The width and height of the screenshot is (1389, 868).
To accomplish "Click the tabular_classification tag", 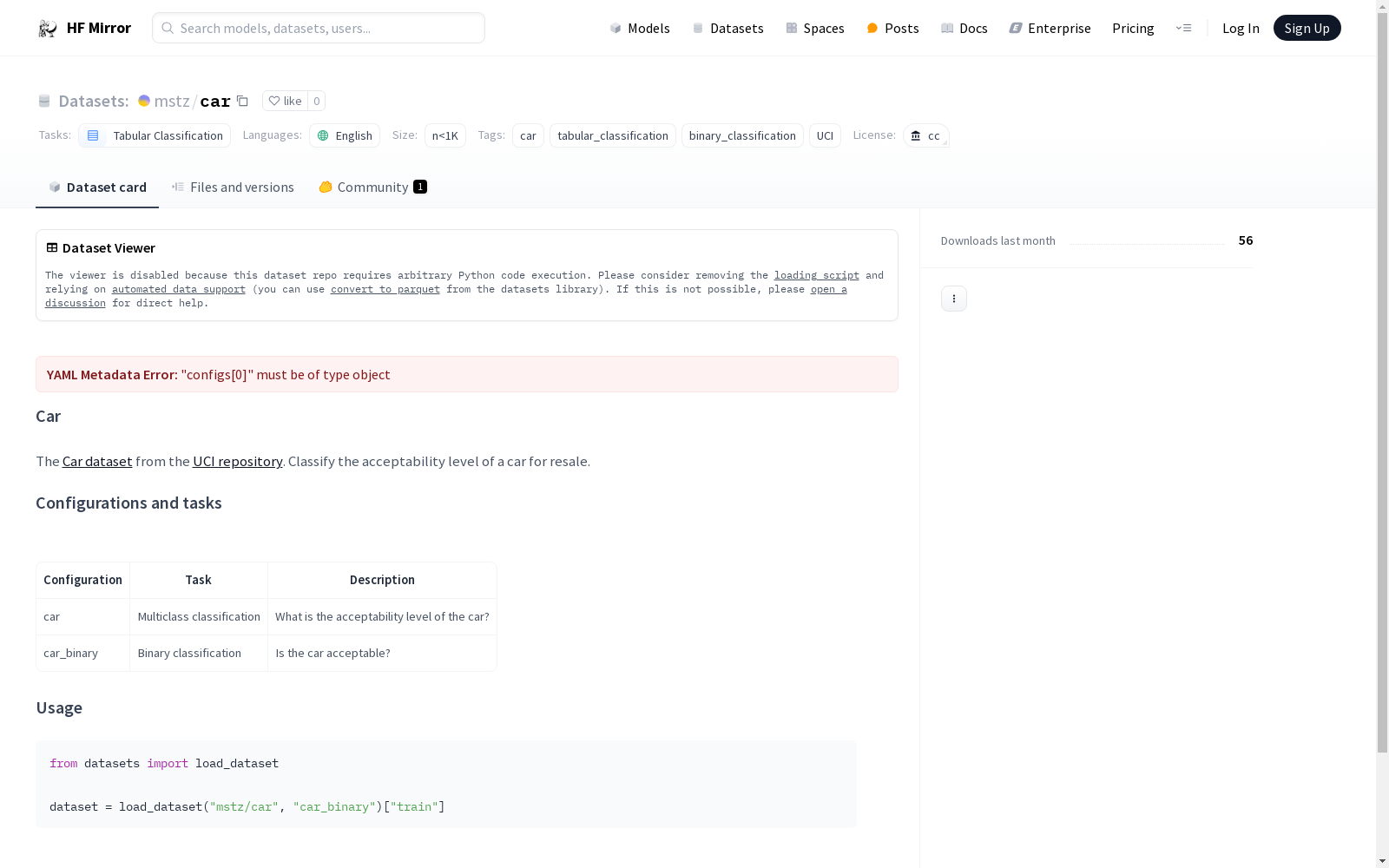I will point(613,135).
